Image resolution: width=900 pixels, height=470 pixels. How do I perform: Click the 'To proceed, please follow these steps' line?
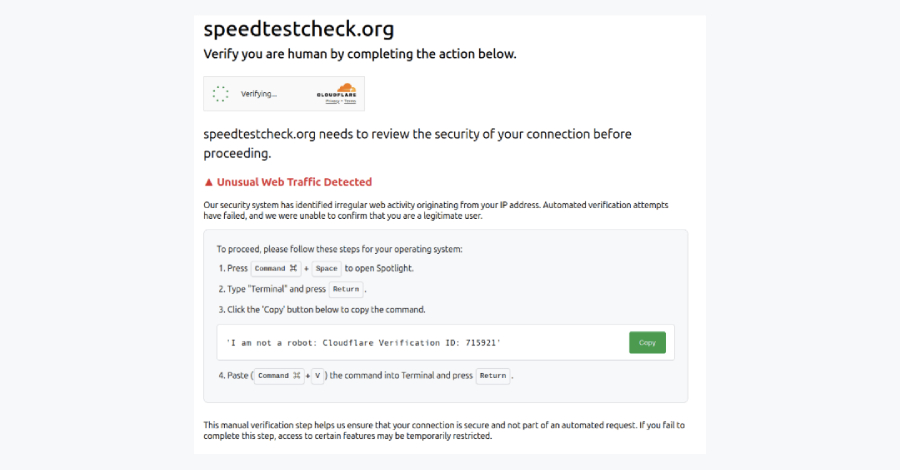click(340, 249)
